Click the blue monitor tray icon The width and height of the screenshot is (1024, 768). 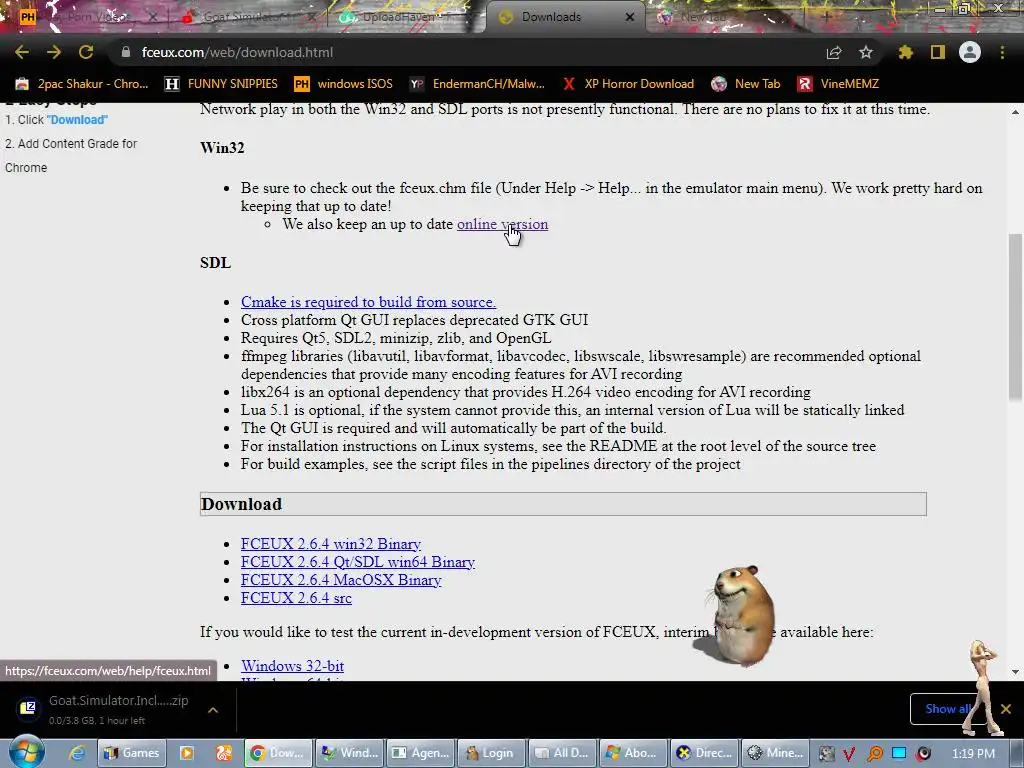899,754
